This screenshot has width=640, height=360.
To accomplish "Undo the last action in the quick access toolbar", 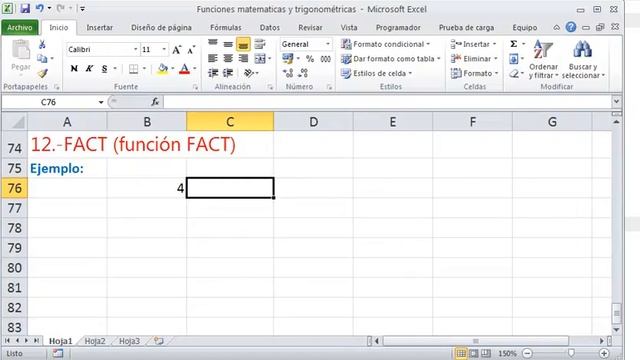I will click(40, 8).
